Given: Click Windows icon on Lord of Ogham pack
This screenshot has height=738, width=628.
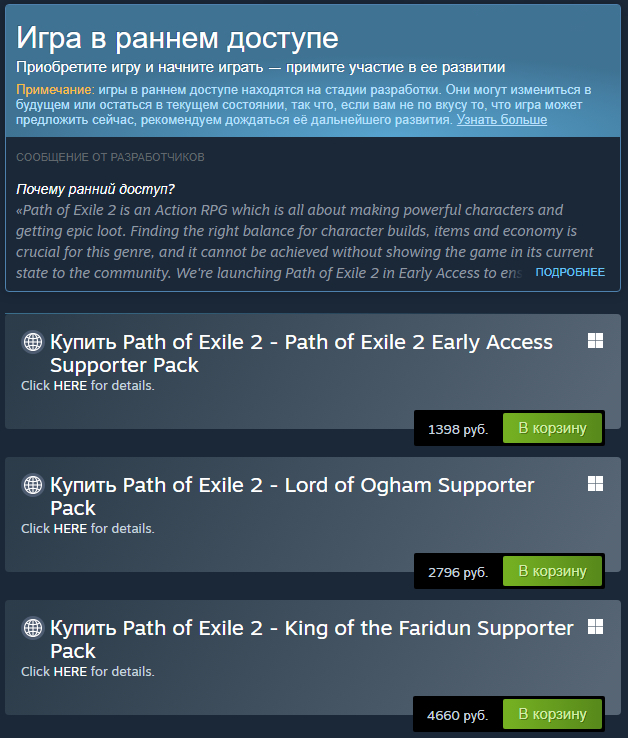Looking at the screenshot, I should point(595,484).
